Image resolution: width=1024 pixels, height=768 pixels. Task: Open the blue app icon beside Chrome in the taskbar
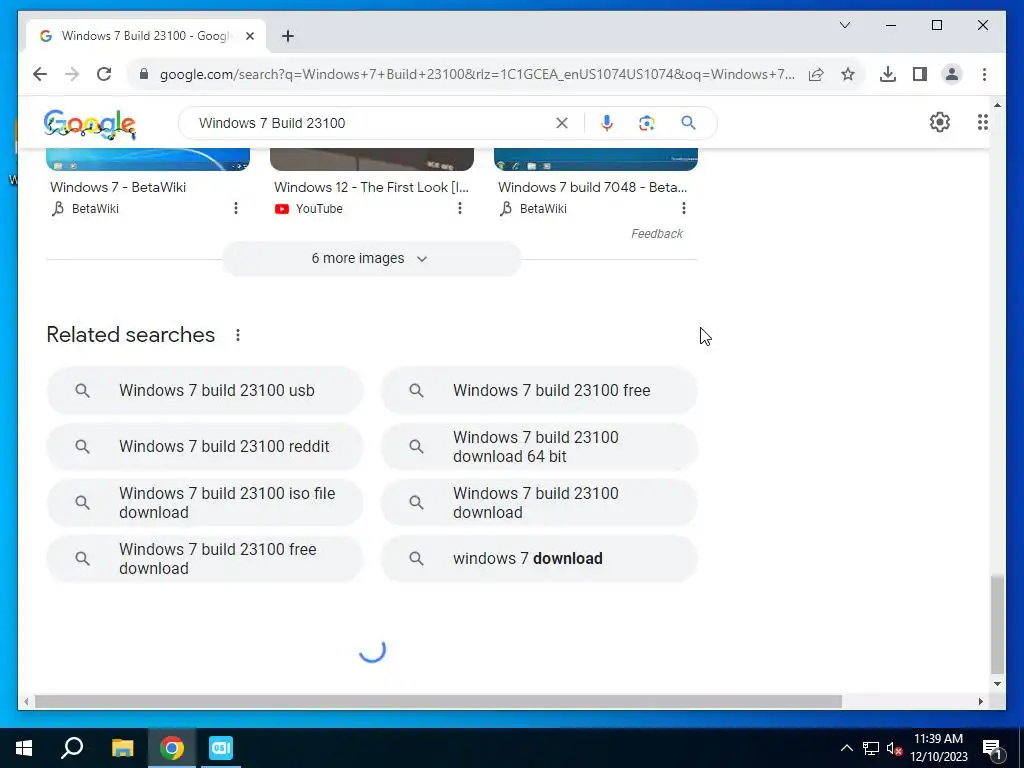[221, 748]
